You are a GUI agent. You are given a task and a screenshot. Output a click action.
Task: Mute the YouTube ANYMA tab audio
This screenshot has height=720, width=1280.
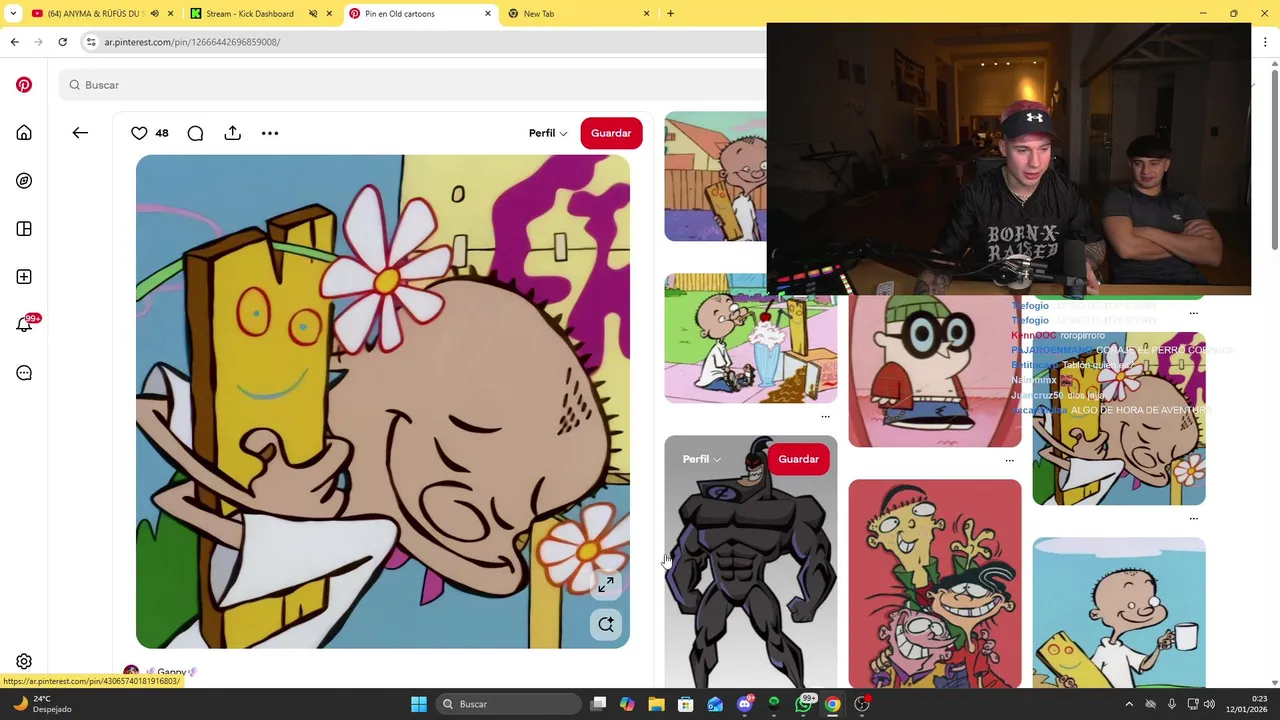[x=154, y=14]
